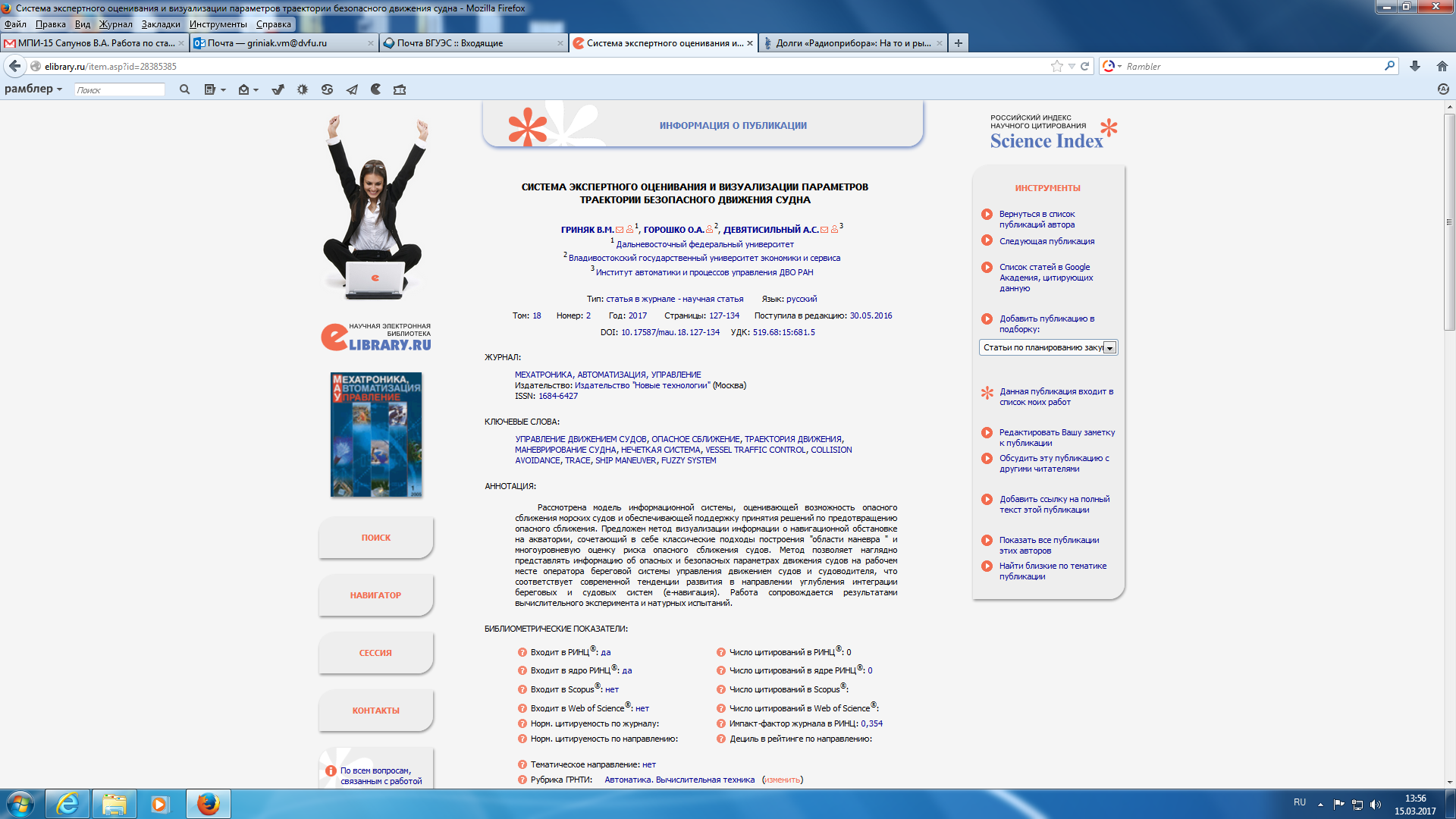Open the new tab plus button
Screen dimensions: 1456x819
tap(959, 43)
